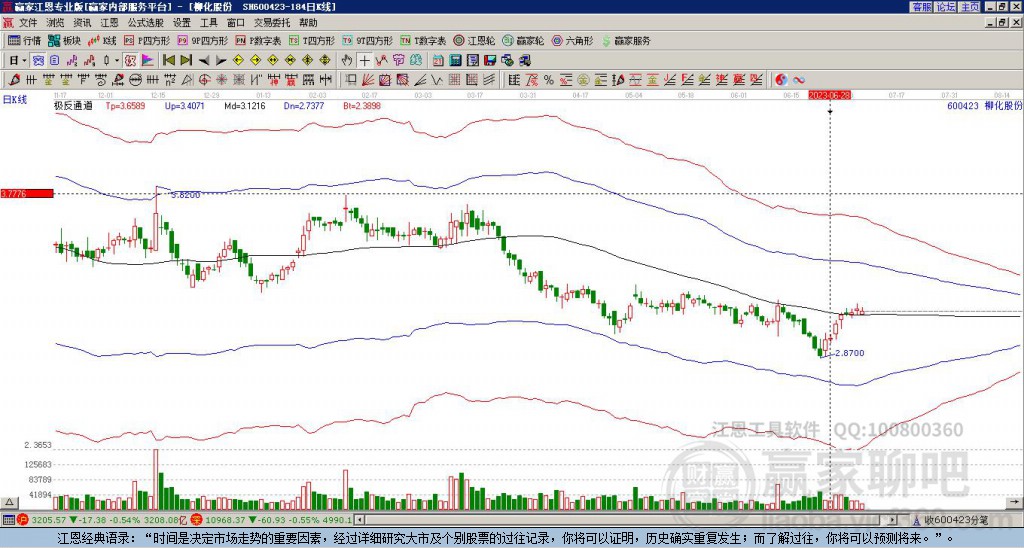Click the 极反通道 indicator name
Screen dimensions: 1024x548
[x=73, y=105]
